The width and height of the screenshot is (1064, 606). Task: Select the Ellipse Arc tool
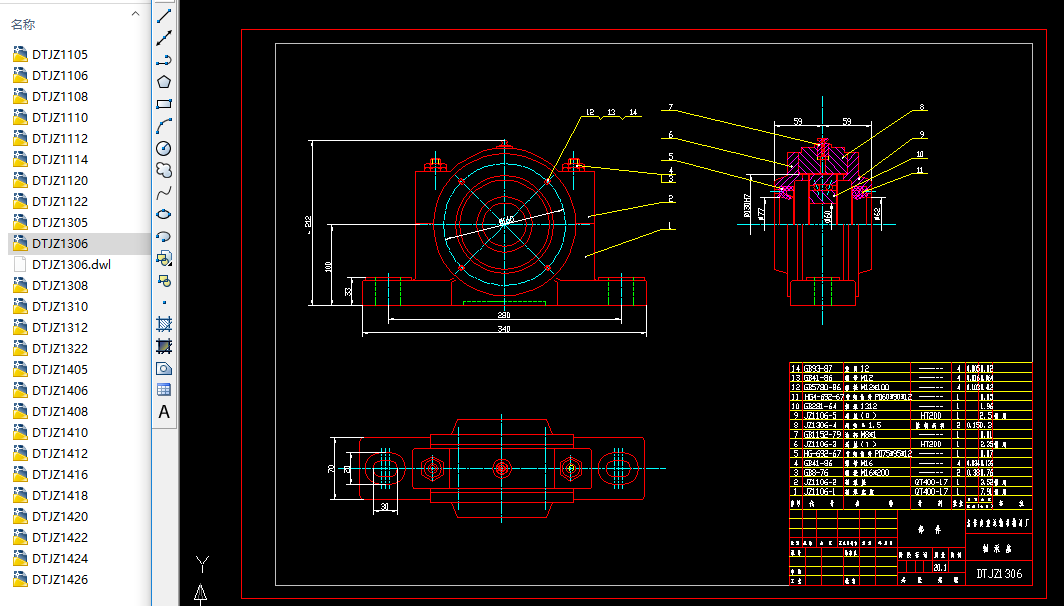(x=164, y=236)
